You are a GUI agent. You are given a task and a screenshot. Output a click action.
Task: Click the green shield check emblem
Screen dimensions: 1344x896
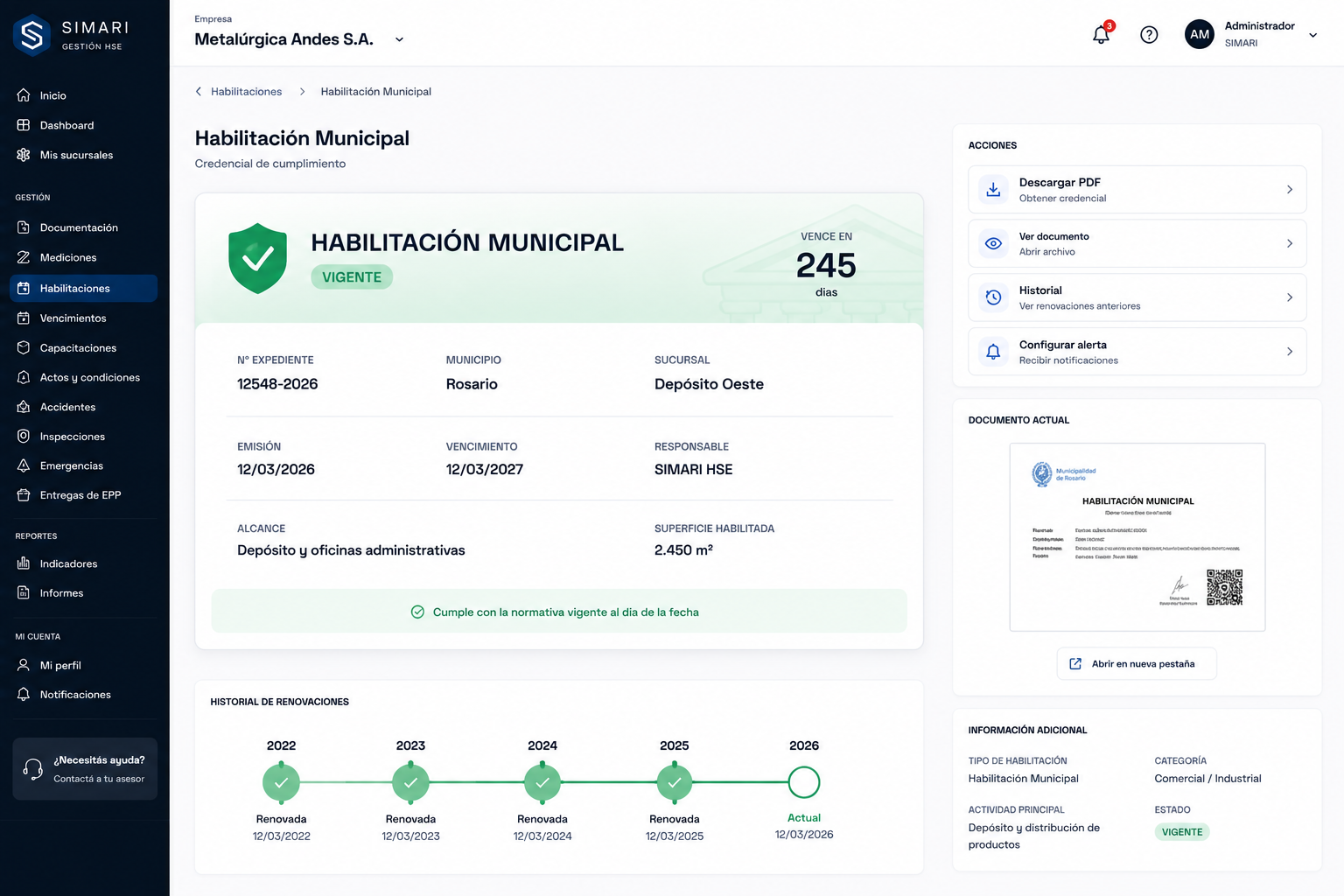(257, 258)
